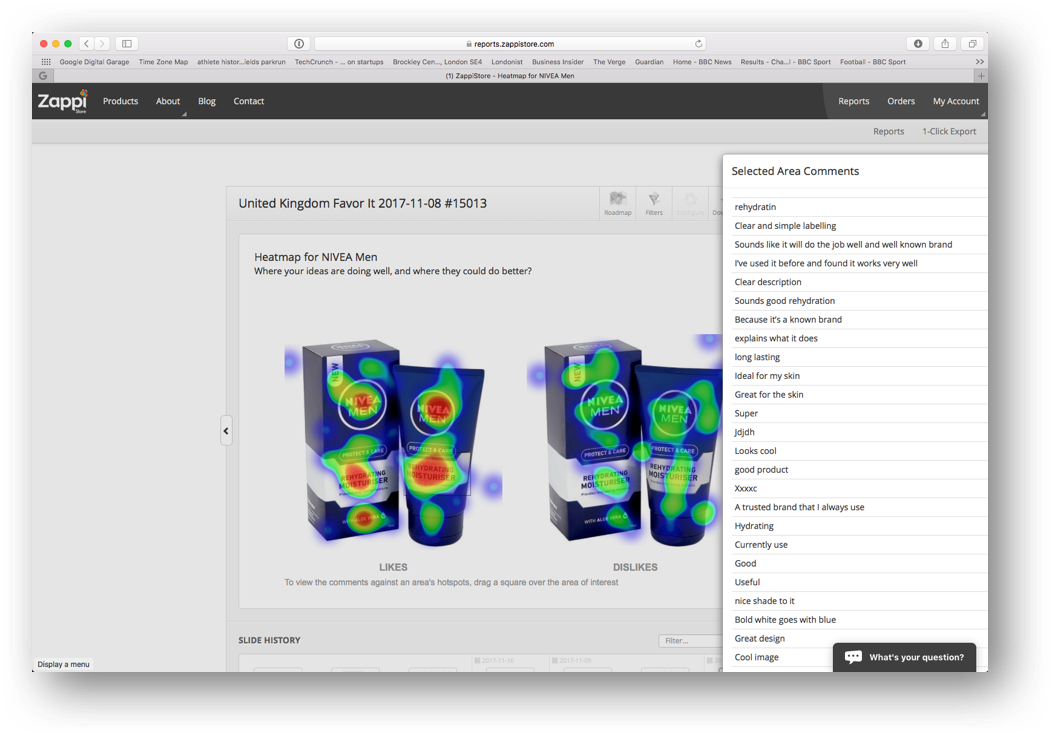Click the browser Downloads icon

click(917, 43)
